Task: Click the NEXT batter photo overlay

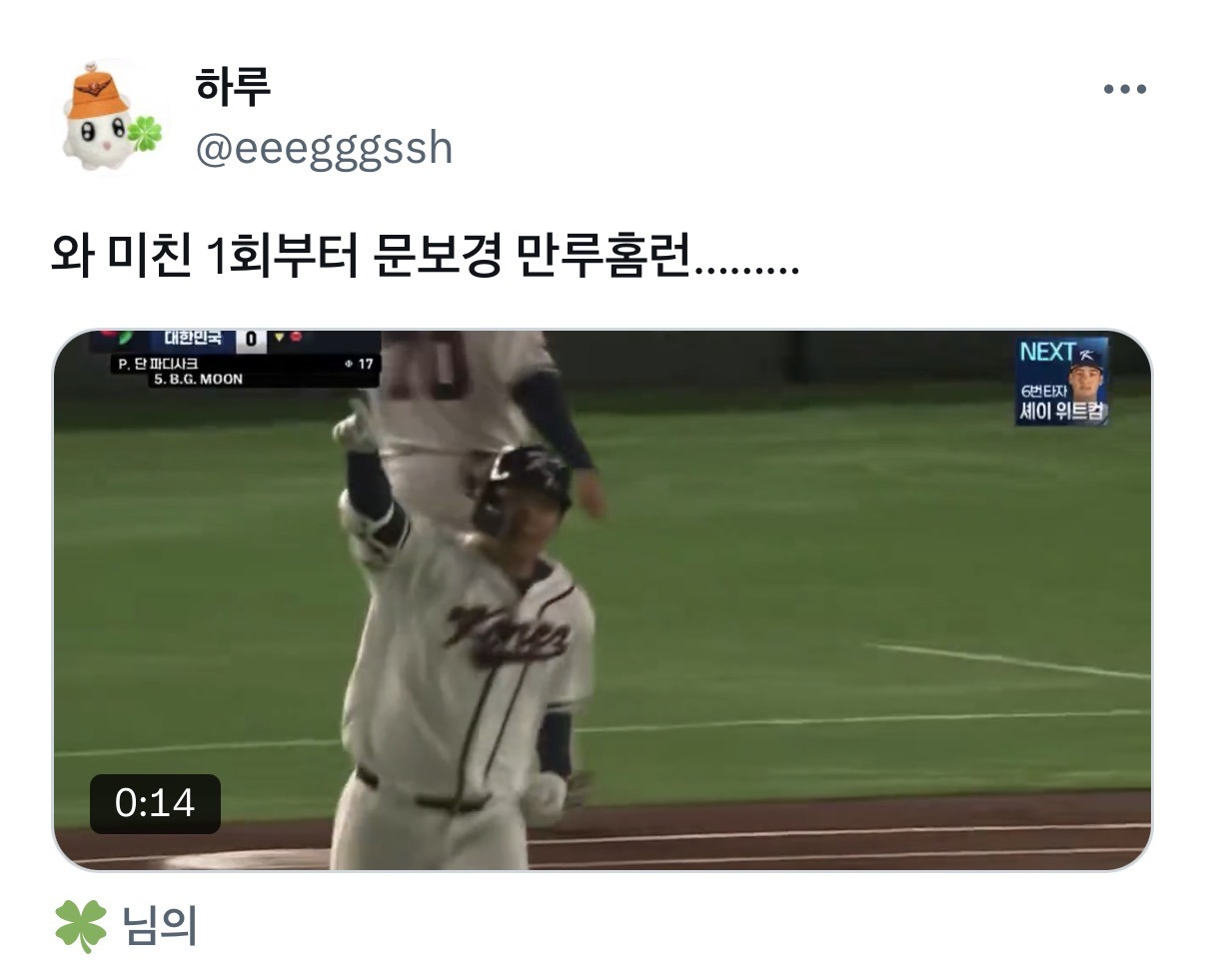Action: (1062, 381)
